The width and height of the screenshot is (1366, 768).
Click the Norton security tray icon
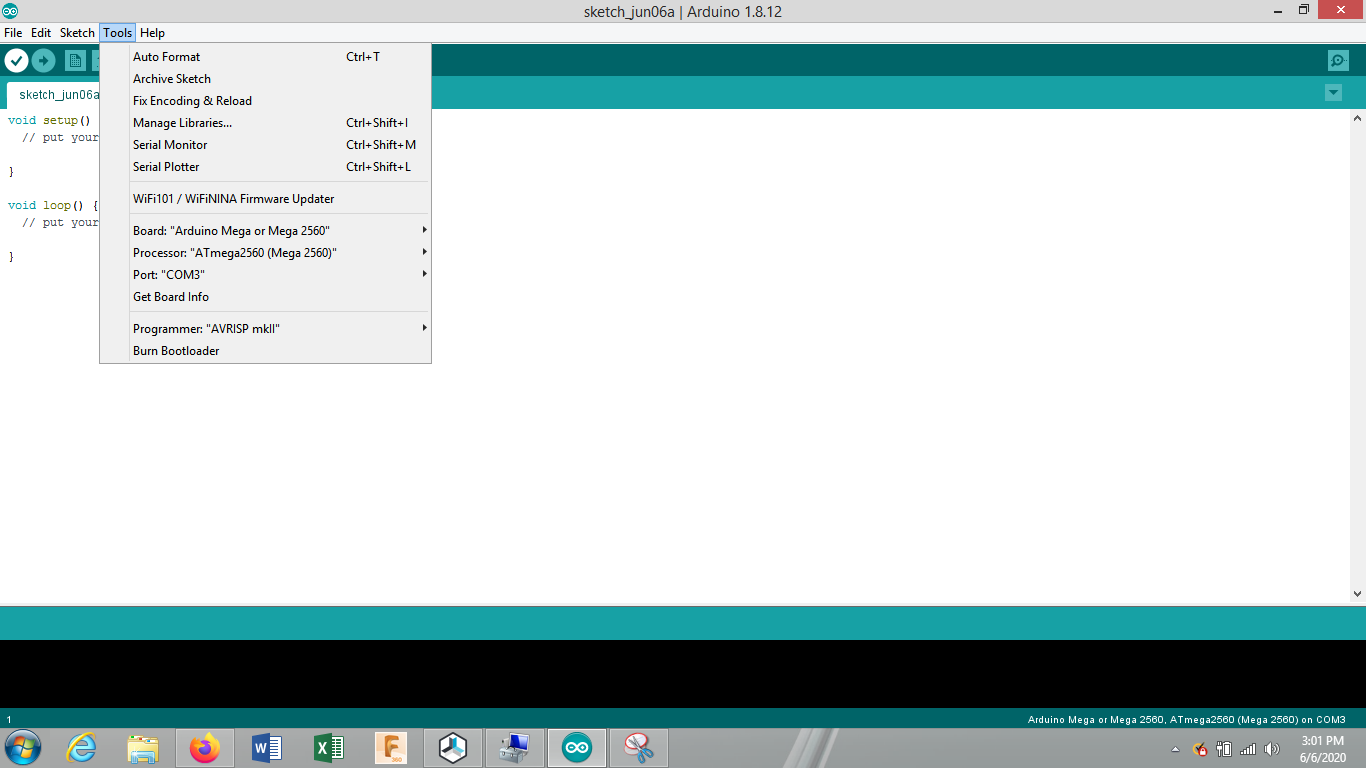click(x=1200, y=749)
